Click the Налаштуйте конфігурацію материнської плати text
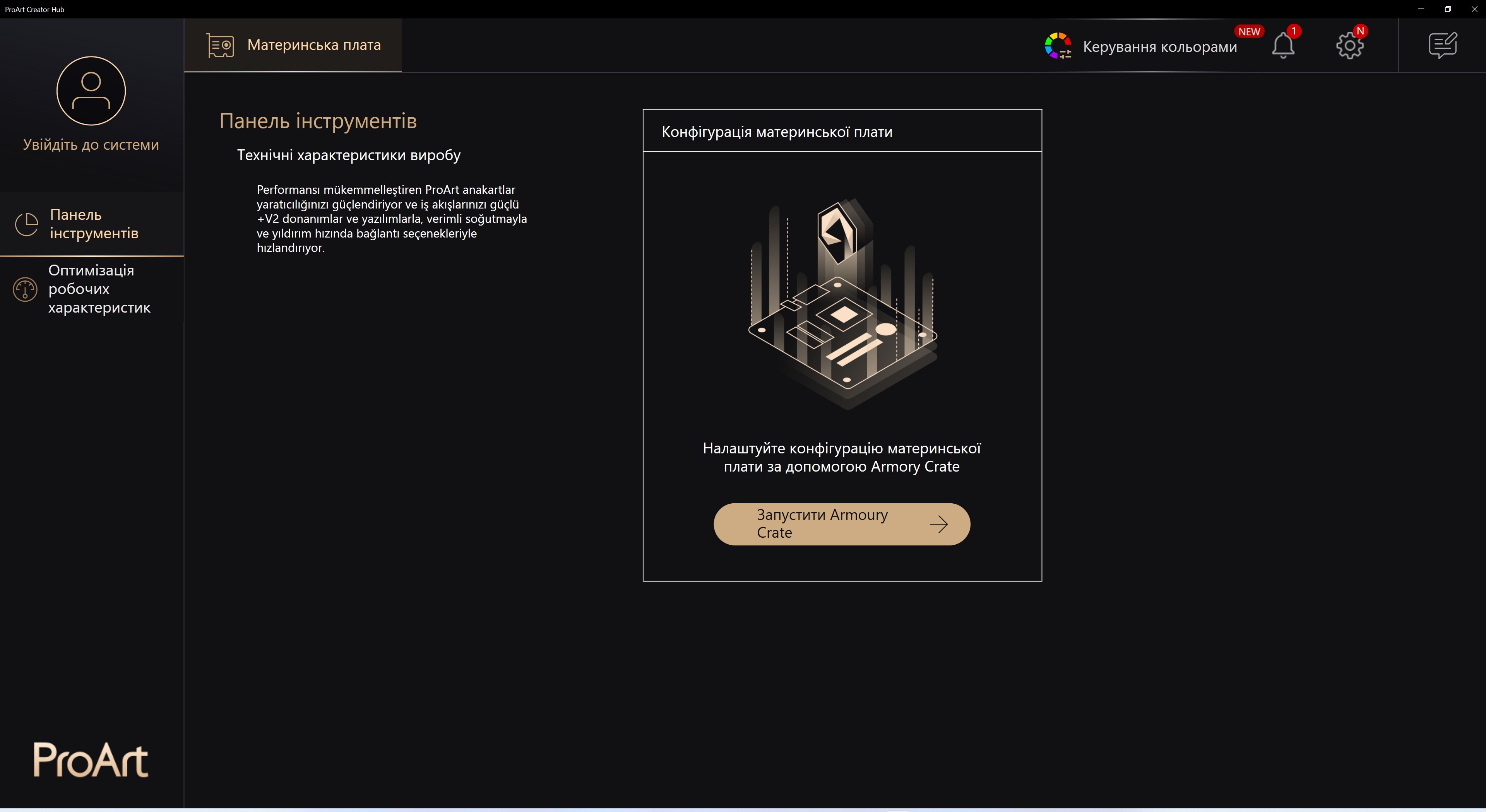The width and height of the screenshot is (1486, 812). point(842,457)
